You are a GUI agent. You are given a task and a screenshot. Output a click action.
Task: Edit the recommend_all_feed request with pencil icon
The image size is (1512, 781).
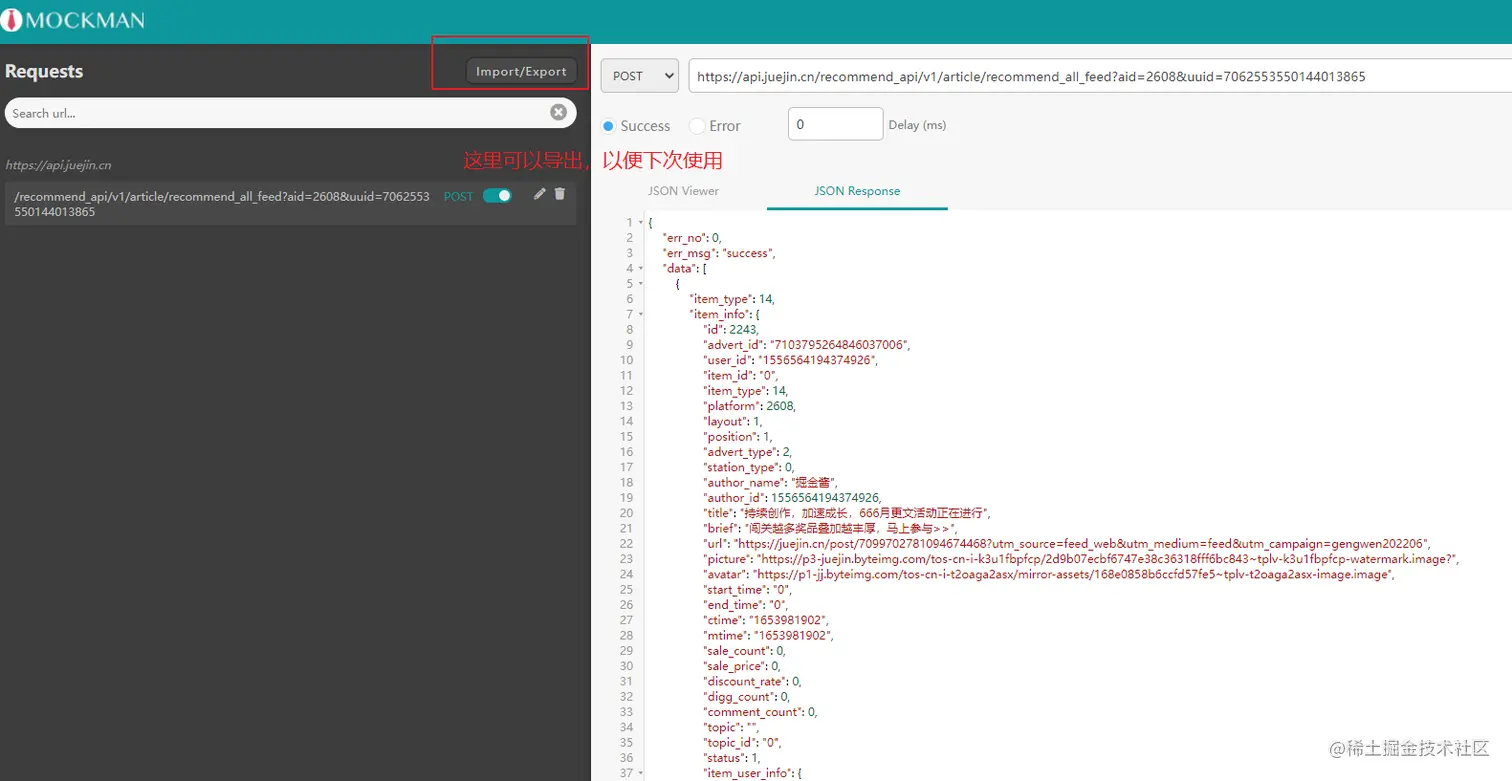point(540,194)
